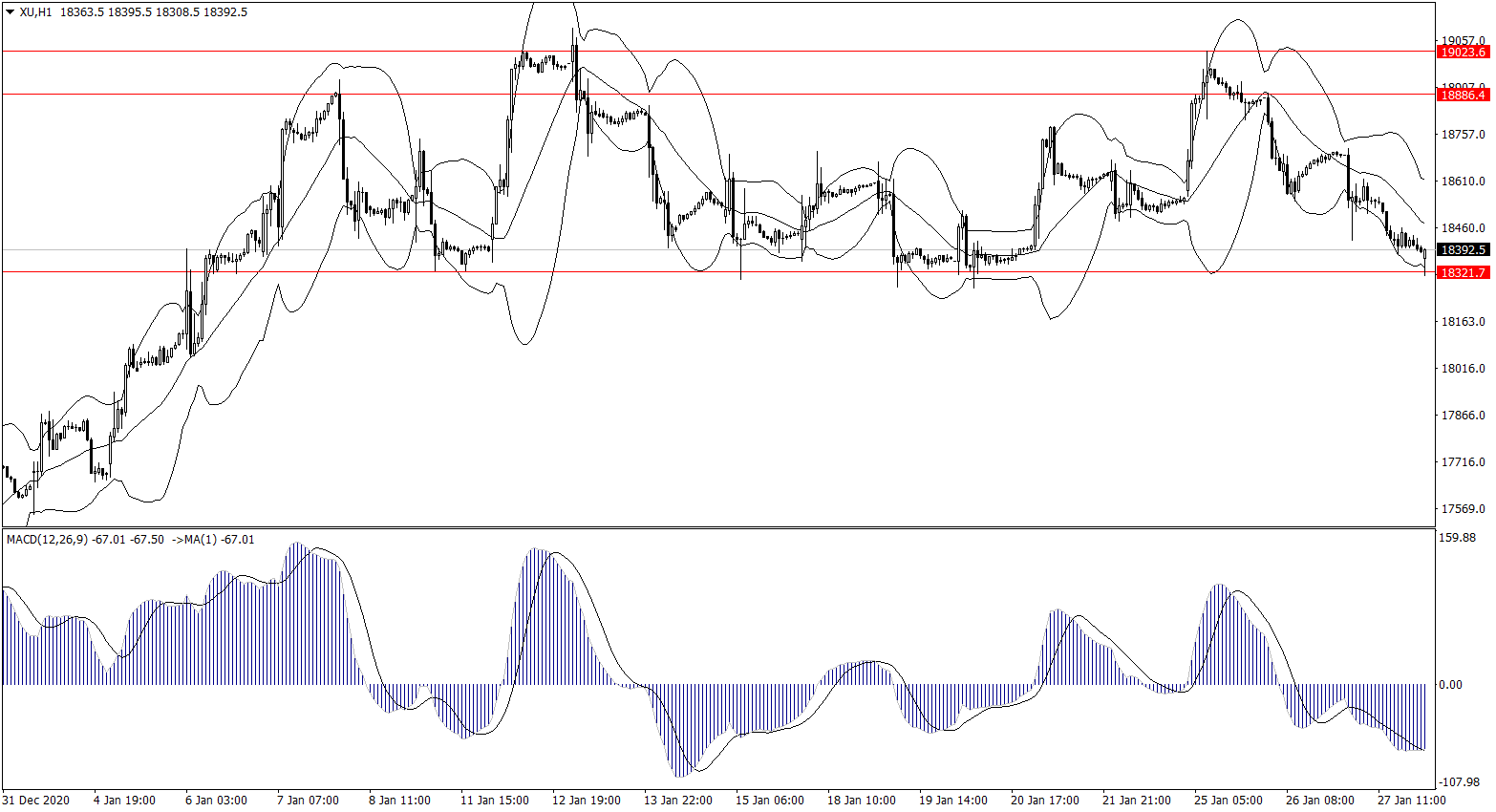Select the 18886.4 red price tag
Screen dimensions: 1496x812
click(x=1463, y=95)
